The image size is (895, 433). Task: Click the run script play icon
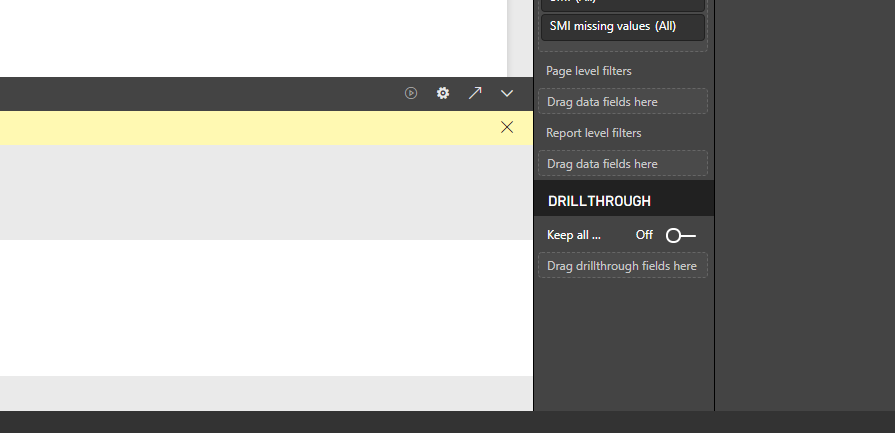click(411, 93)
